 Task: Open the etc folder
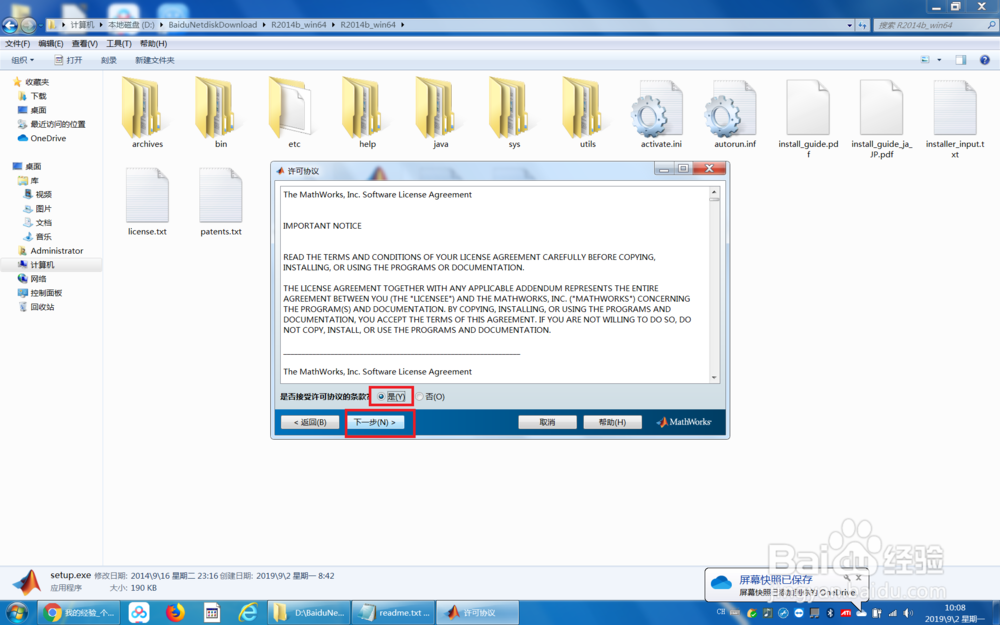coord(293,114)
